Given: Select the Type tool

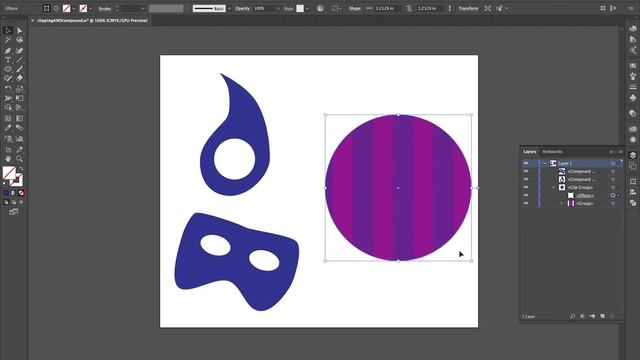Looking at the screenshot, I should point(8,60).
